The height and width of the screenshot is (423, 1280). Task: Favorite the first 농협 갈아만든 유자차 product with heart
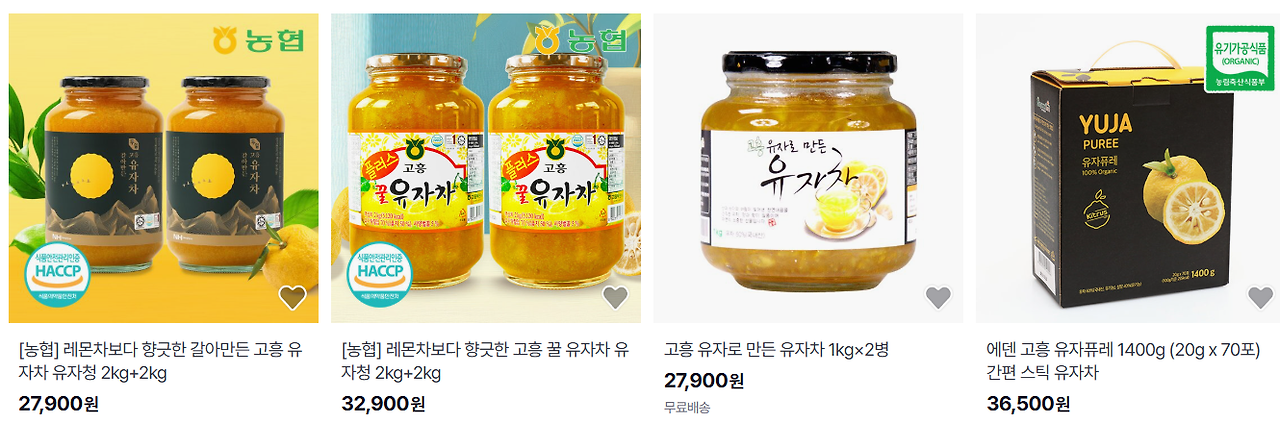(292, 297)
